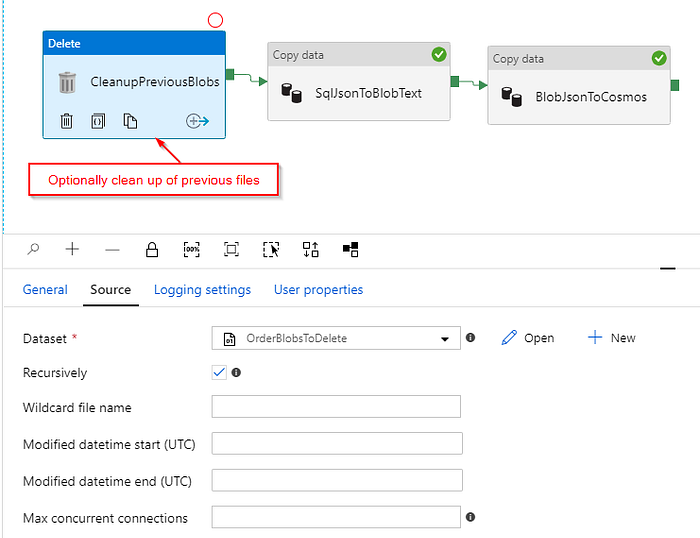Click the large trash bin icon beside CleanupPreviousBlobs
Screen dimensions: 700x538
pos(67,82)
